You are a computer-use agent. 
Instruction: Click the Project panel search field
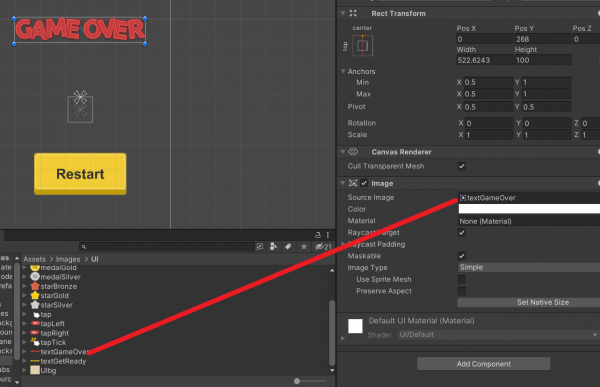tap(166, 247)
